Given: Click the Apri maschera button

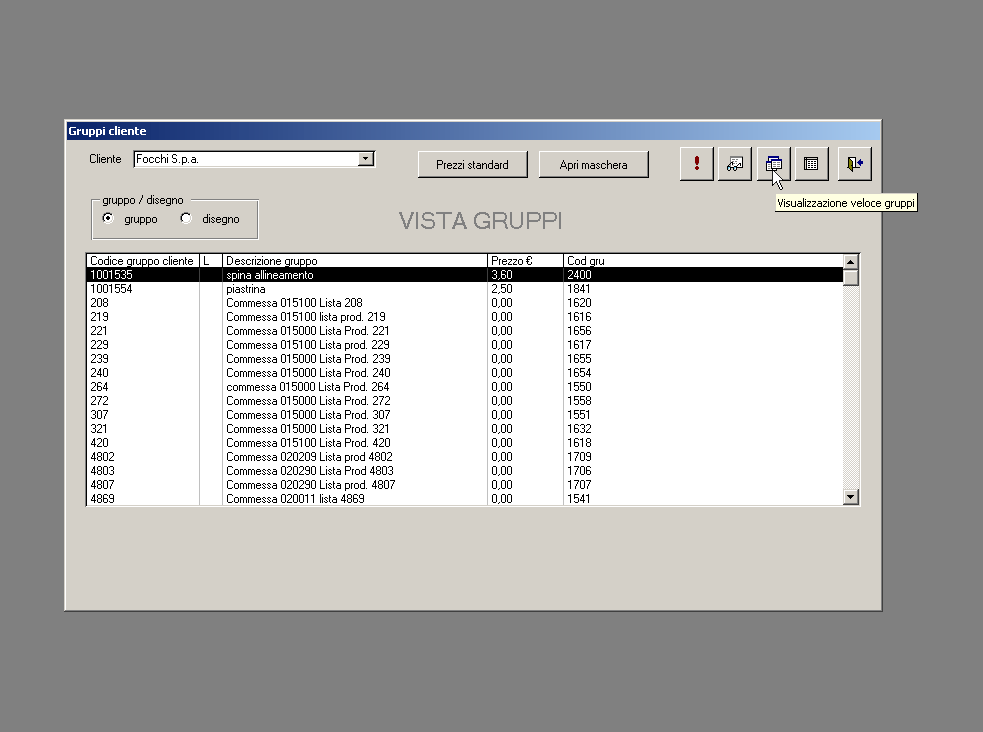Looking at the screenshot, I should tap(594, 165).
